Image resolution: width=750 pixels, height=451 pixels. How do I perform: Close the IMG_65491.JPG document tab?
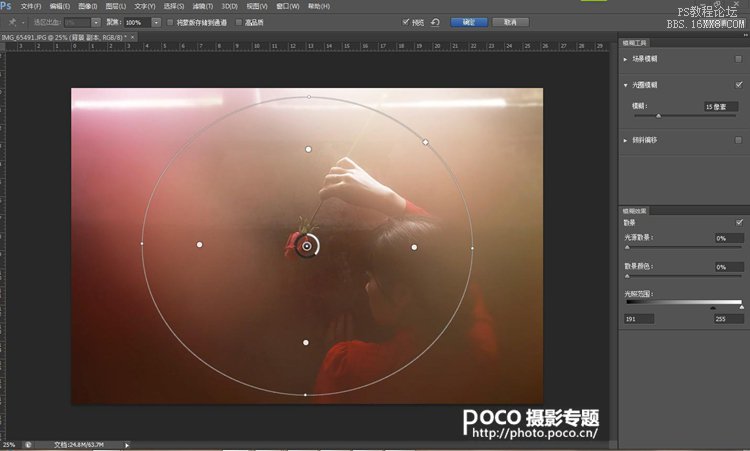click(x=132, y=37)
